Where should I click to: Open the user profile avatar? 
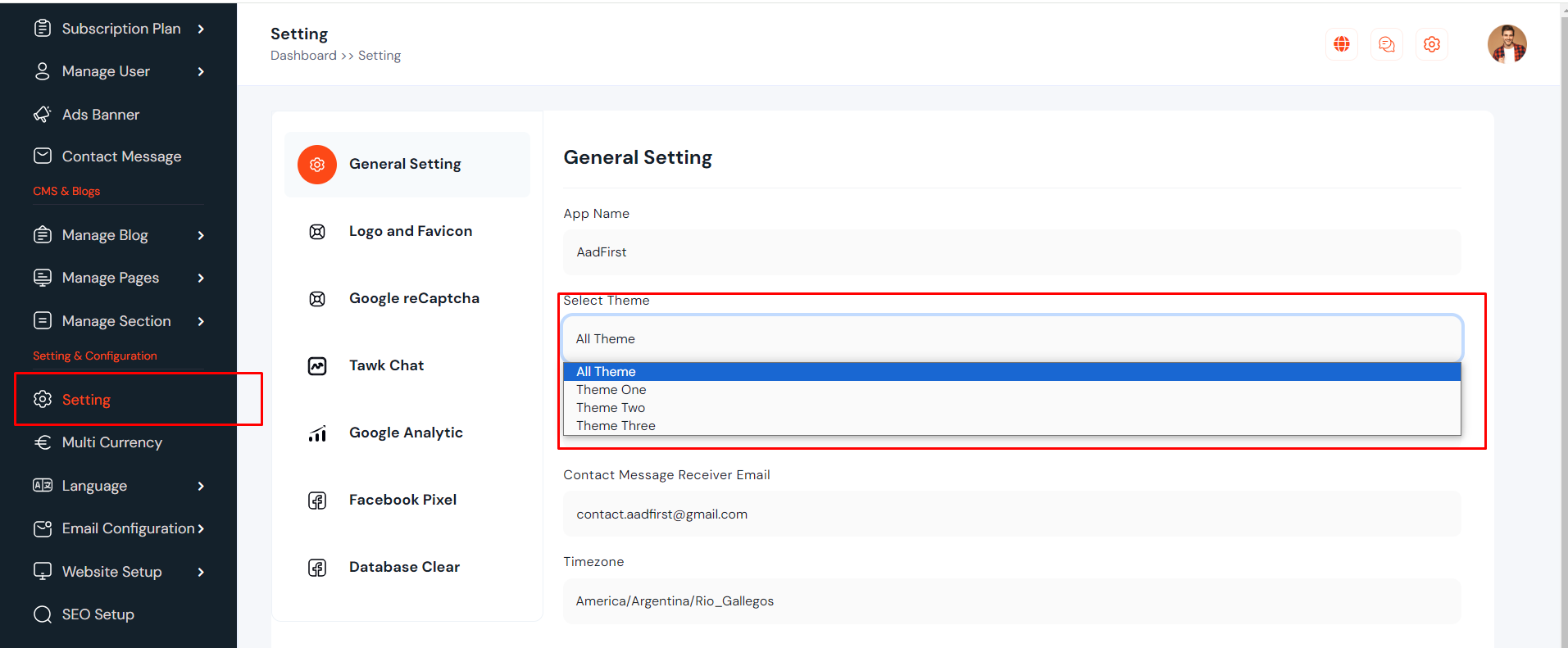[x=1507, y=44]
